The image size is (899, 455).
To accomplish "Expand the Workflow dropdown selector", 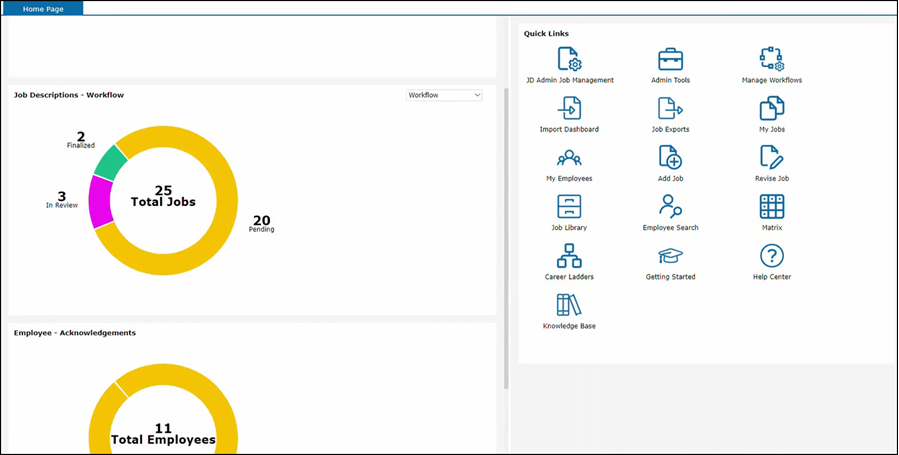I will tap(444, 95).
